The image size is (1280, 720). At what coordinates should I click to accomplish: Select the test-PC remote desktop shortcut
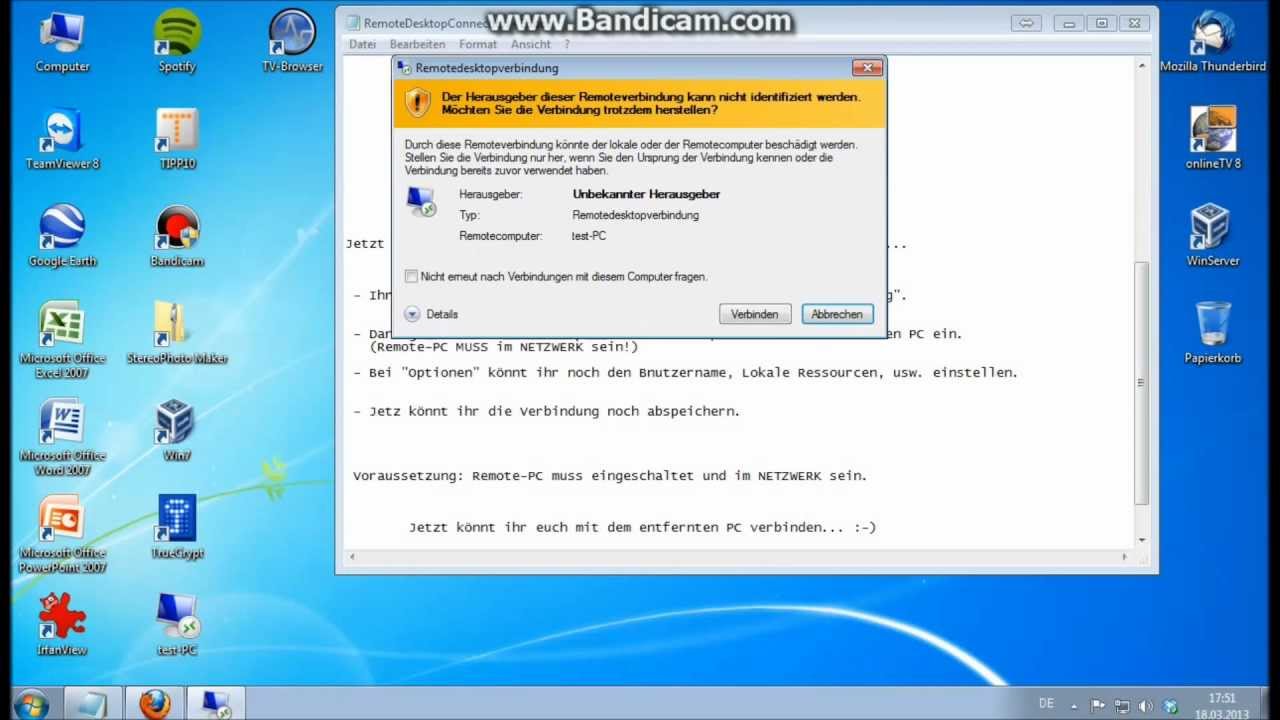pyautogui.click(x=177, y=624)
